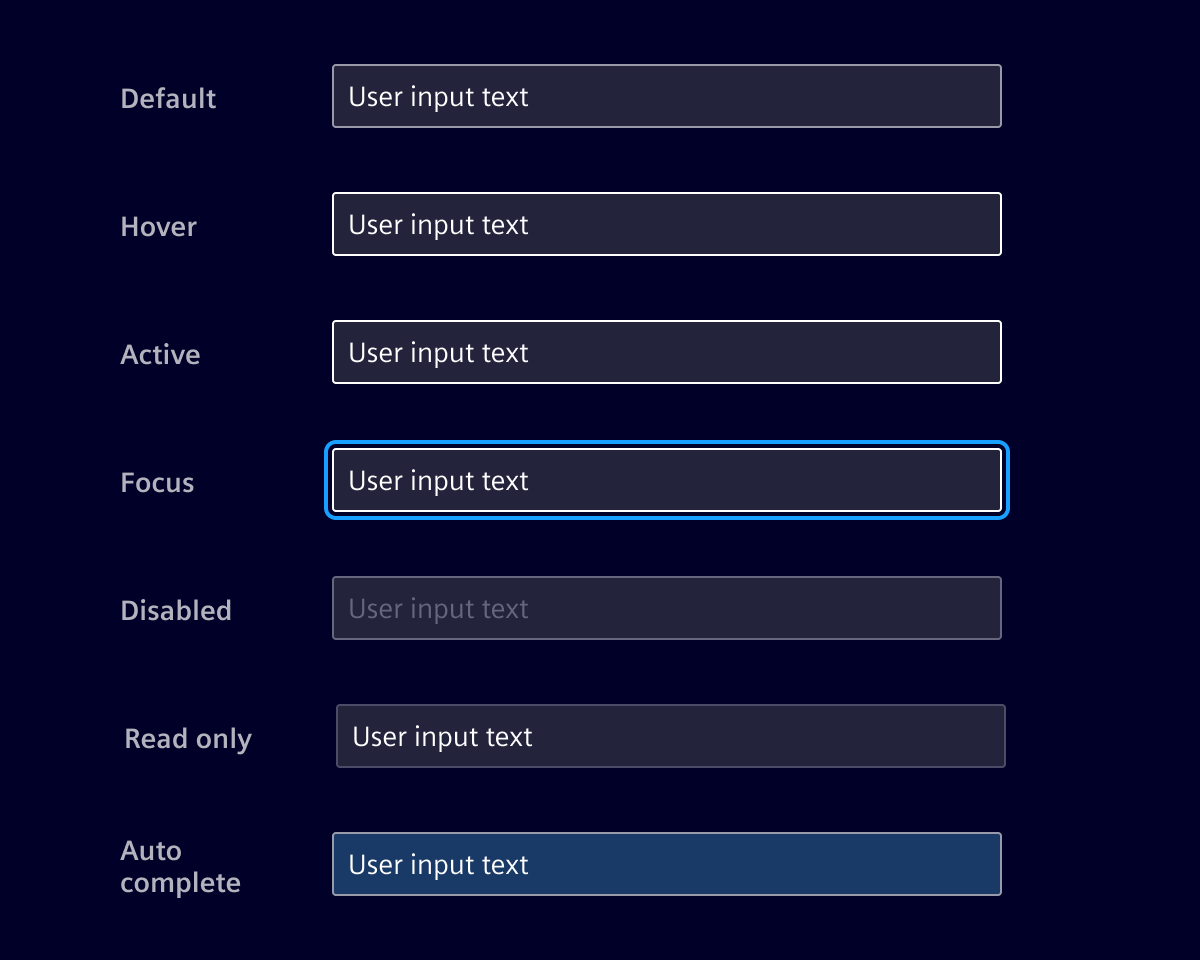The height and width of the screenshot is (960, 1200).
Task: Click the 'Focus' label text
Action: [x=157, y=482]
